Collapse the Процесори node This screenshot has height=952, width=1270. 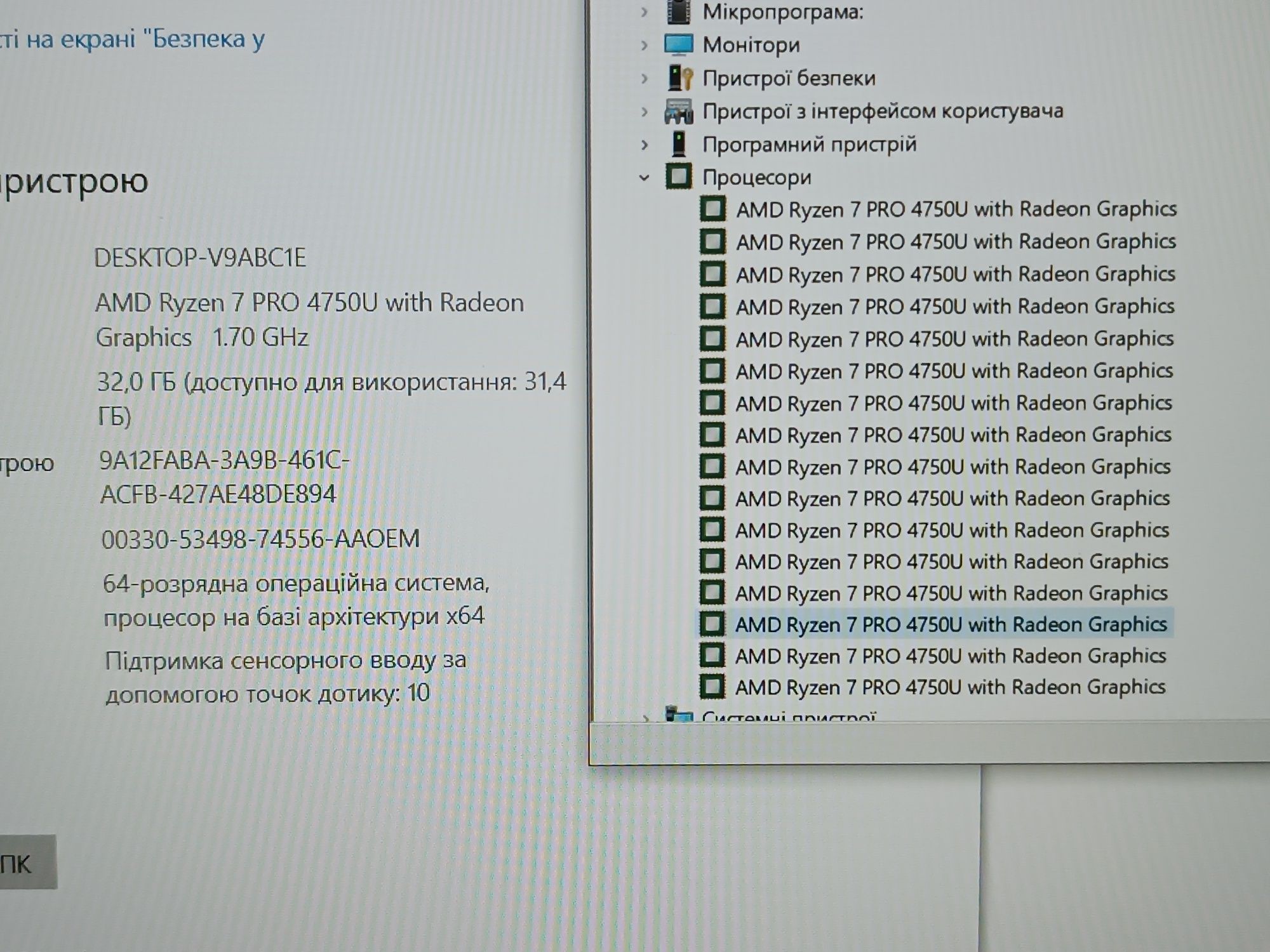[645, 178]
